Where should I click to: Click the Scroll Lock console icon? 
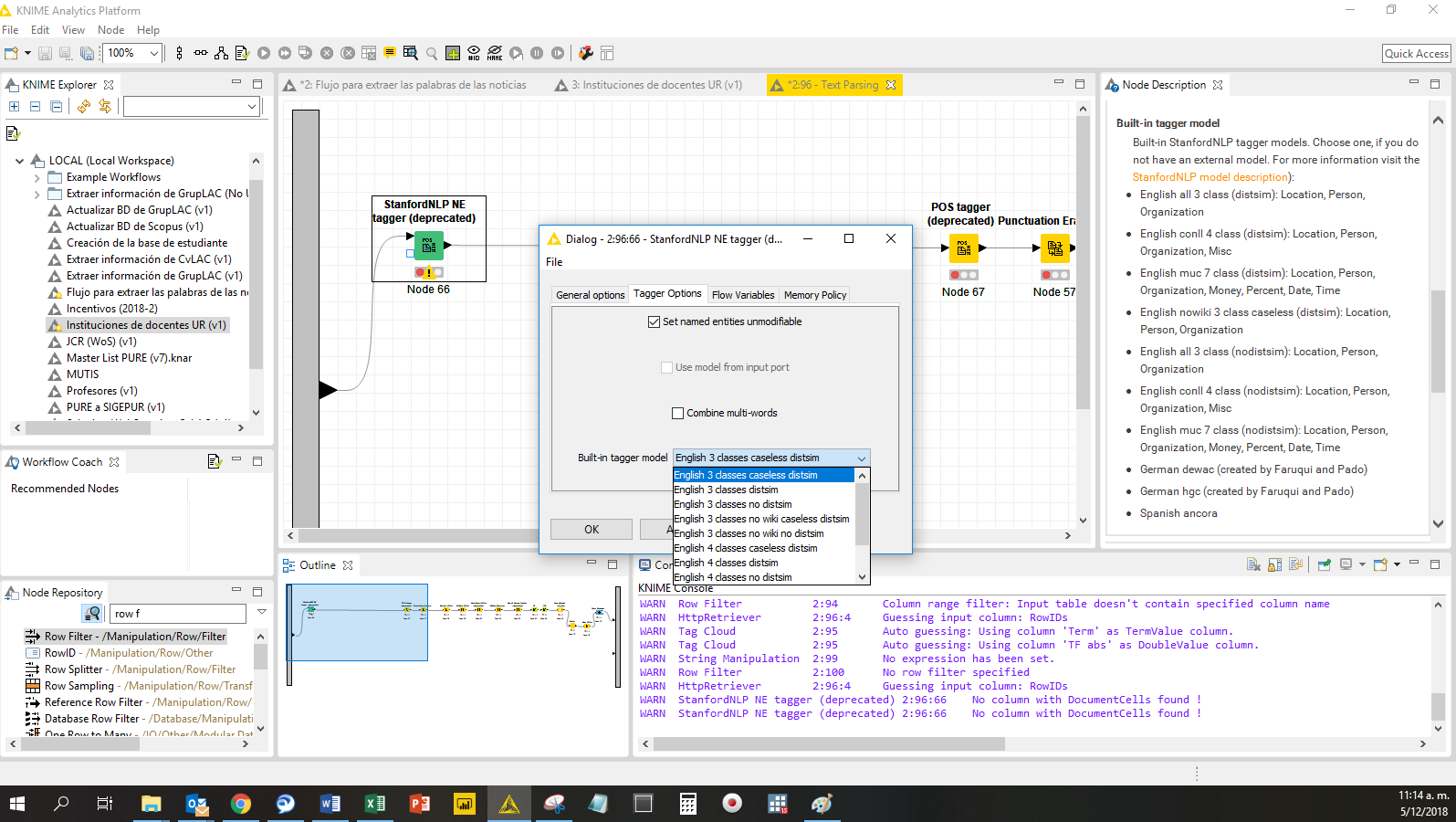click(1274, 564)
